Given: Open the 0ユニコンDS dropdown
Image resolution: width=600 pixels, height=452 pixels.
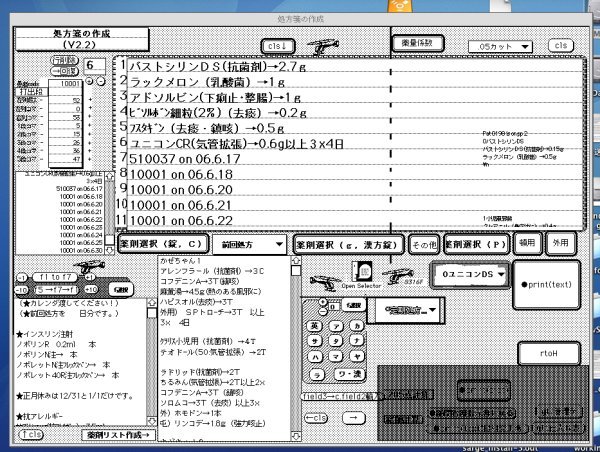Looking at the screenshot, I should pos(470,274).
